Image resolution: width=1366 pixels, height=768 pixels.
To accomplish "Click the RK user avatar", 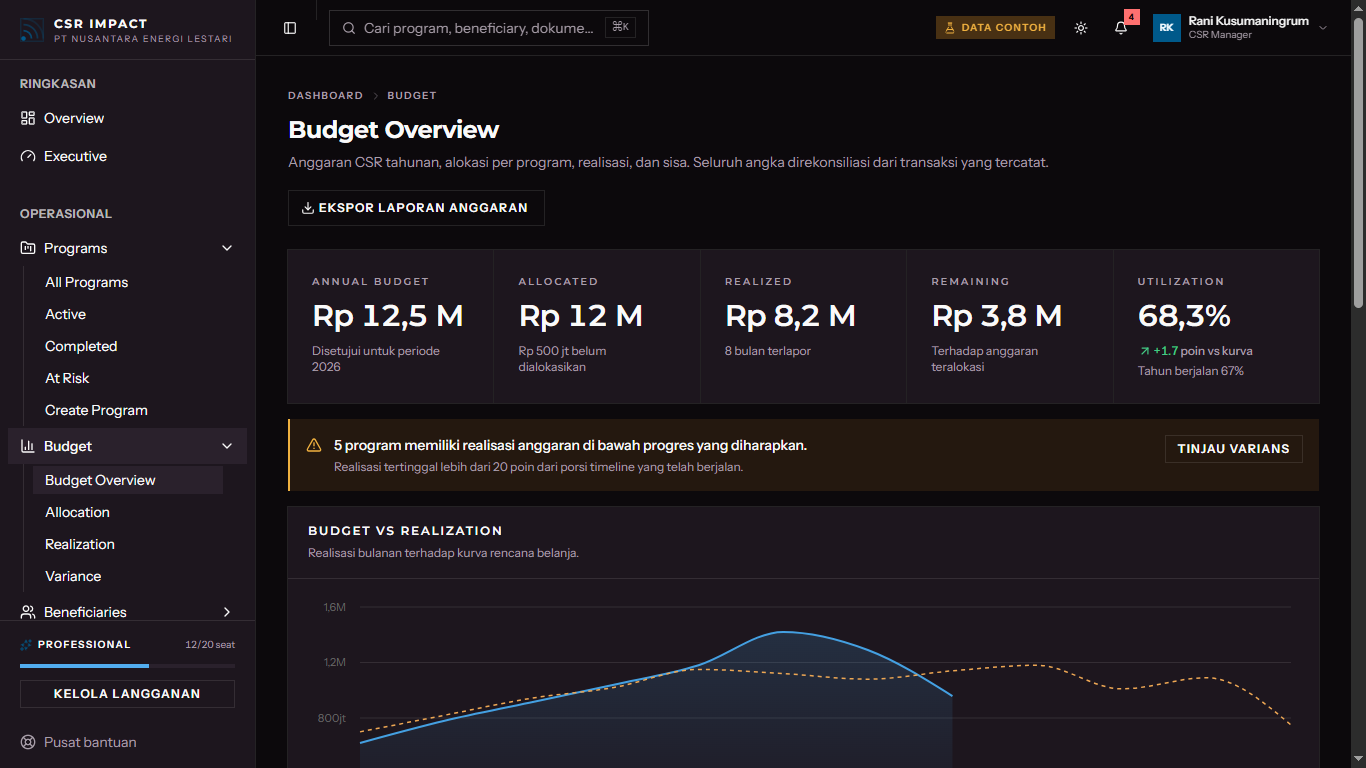I will [x=1167, y=28].
